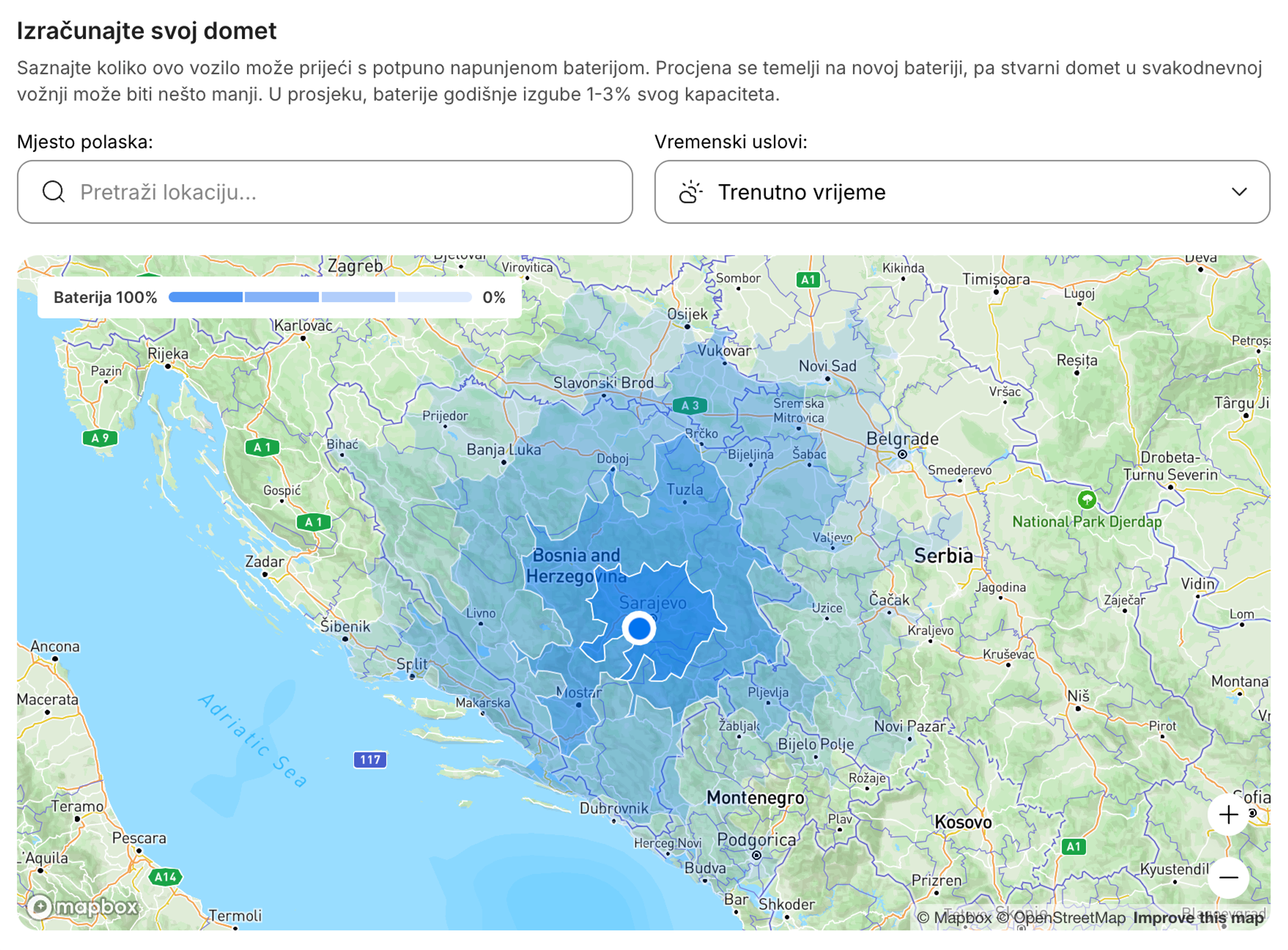Click the Zagreb city label
Viewport: 1288px width, 950px height.
pos(355,266)
